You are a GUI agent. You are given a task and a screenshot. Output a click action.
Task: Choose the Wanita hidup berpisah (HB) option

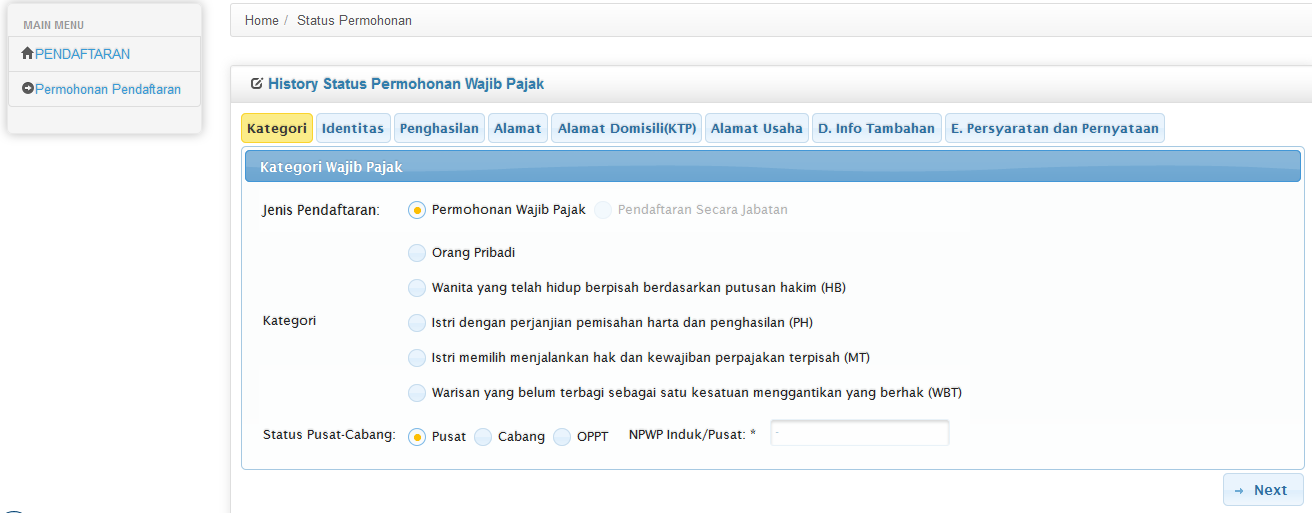[x=417, y=288]
